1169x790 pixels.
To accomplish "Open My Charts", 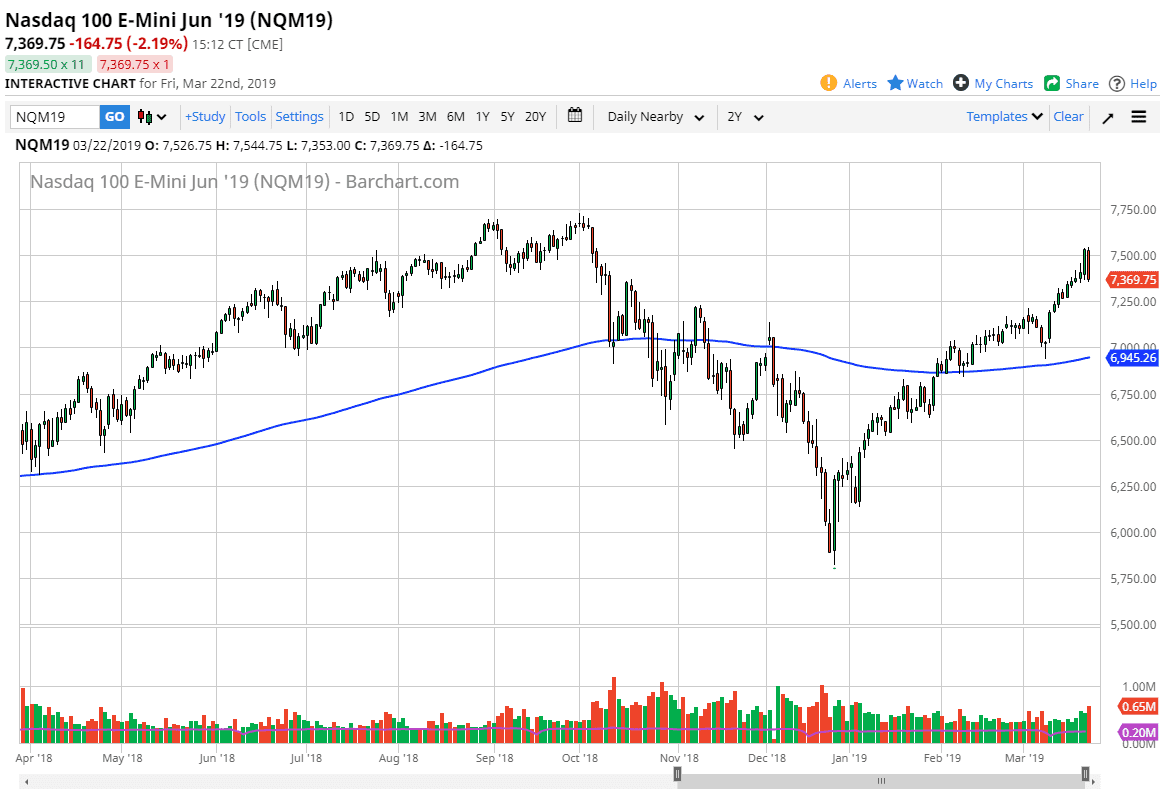I will click(993, 83).
